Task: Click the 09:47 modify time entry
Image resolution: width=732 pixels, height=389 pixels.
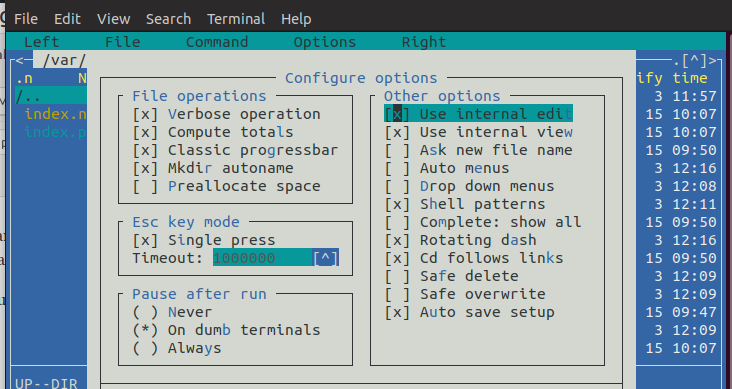Action: click(695, 312)
